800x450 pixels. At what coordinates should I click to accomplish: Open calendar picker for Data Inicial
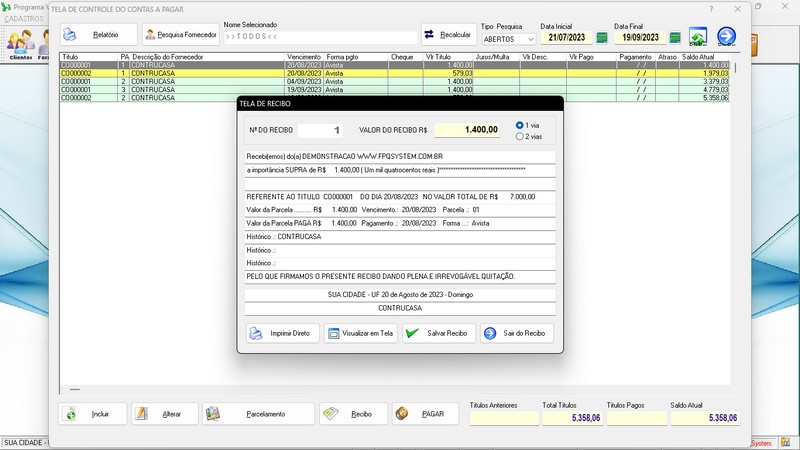coord(602,38)
